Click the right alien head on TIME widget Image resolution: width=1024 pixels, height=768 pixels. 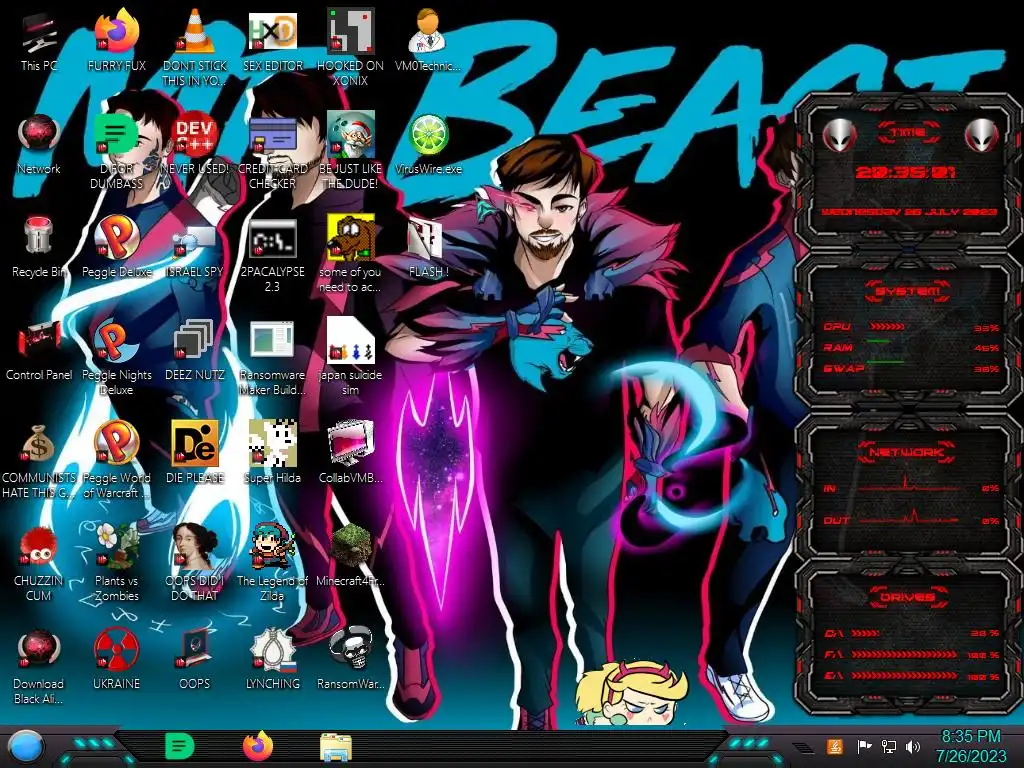click(x=982, y=135)
